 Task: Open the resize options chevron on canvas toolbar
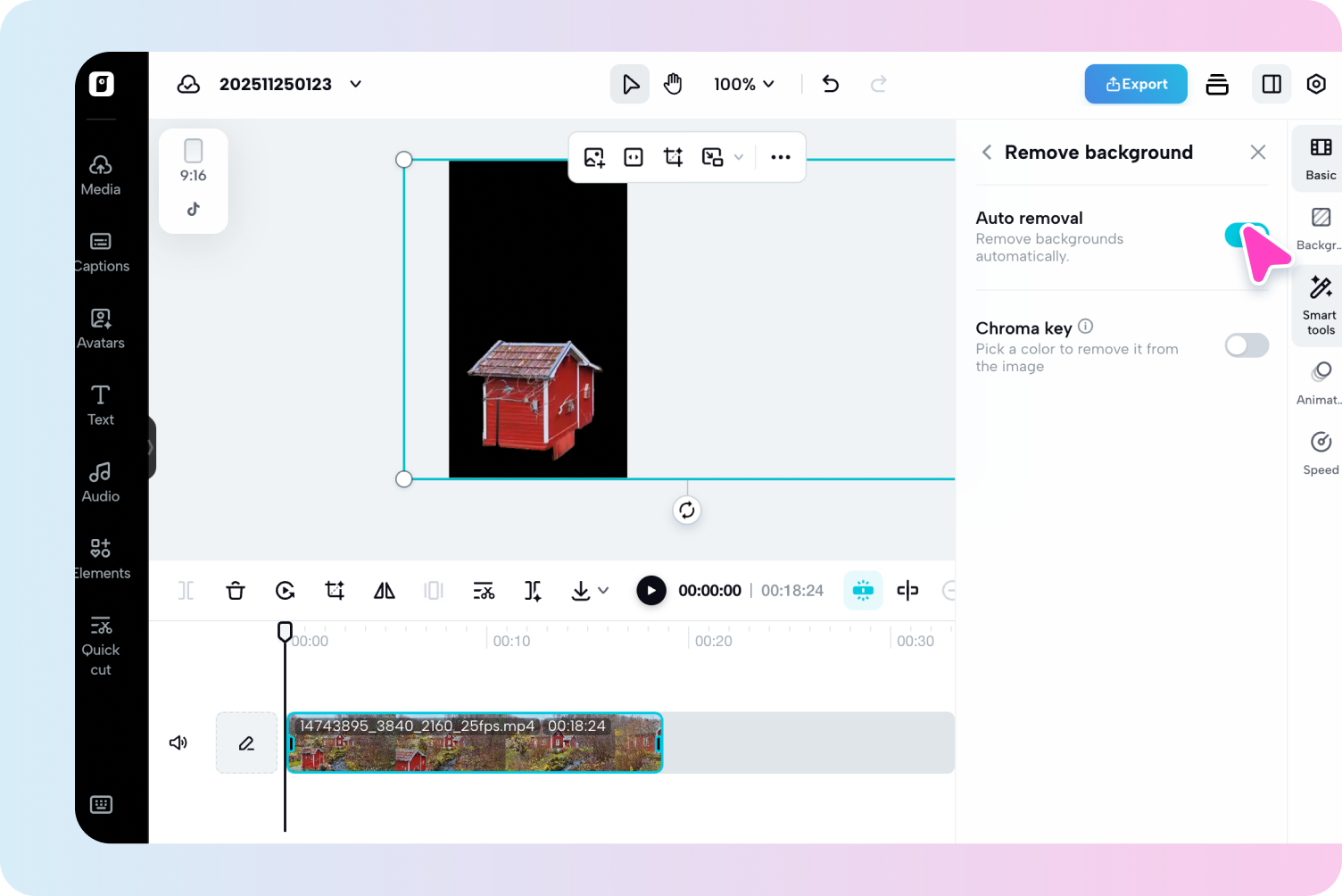click(738, 157)
